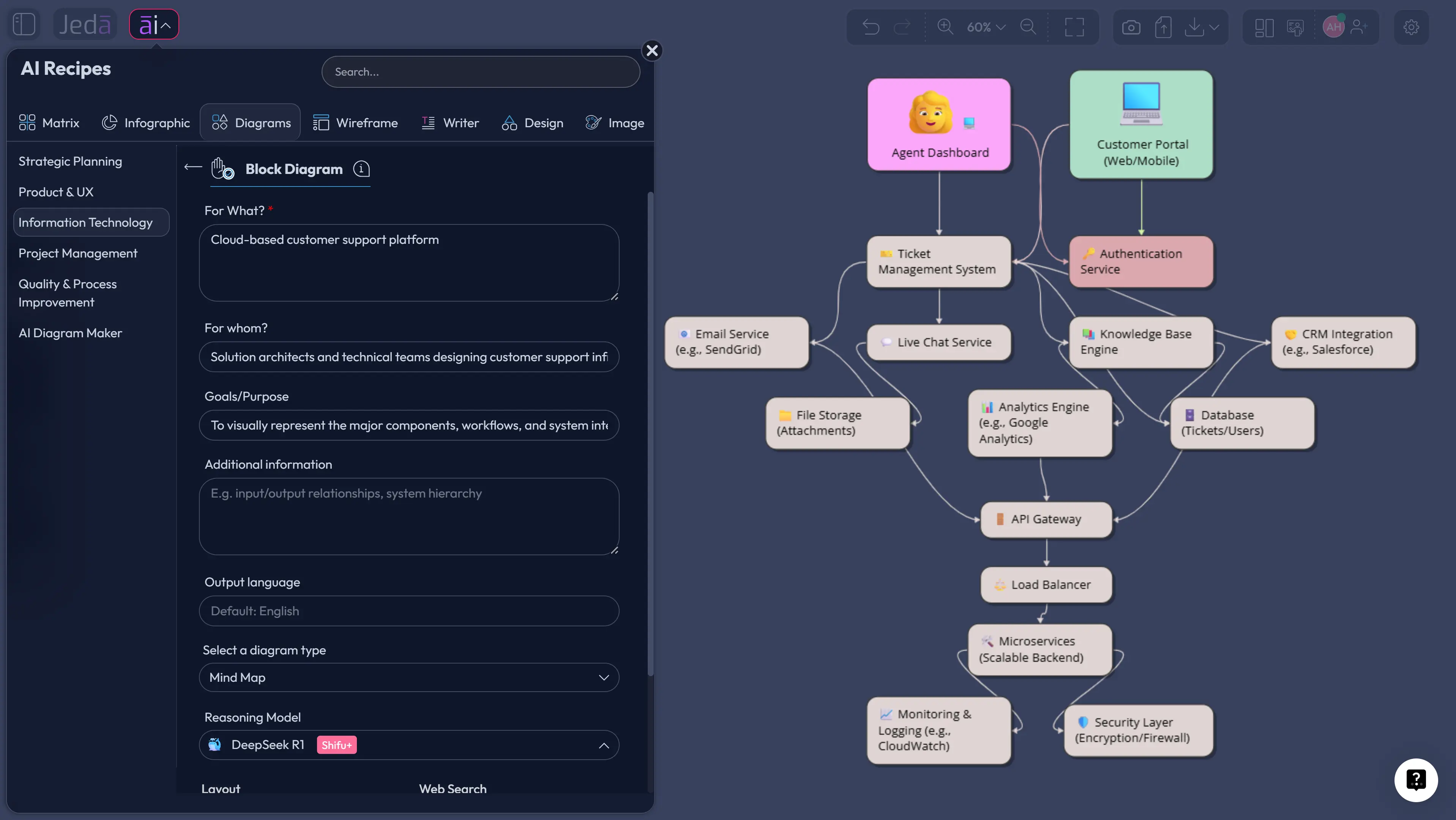The height and width of the screenshot is (820, 1456).
Task: Select Information Technology category
Action: coord(91,222)
